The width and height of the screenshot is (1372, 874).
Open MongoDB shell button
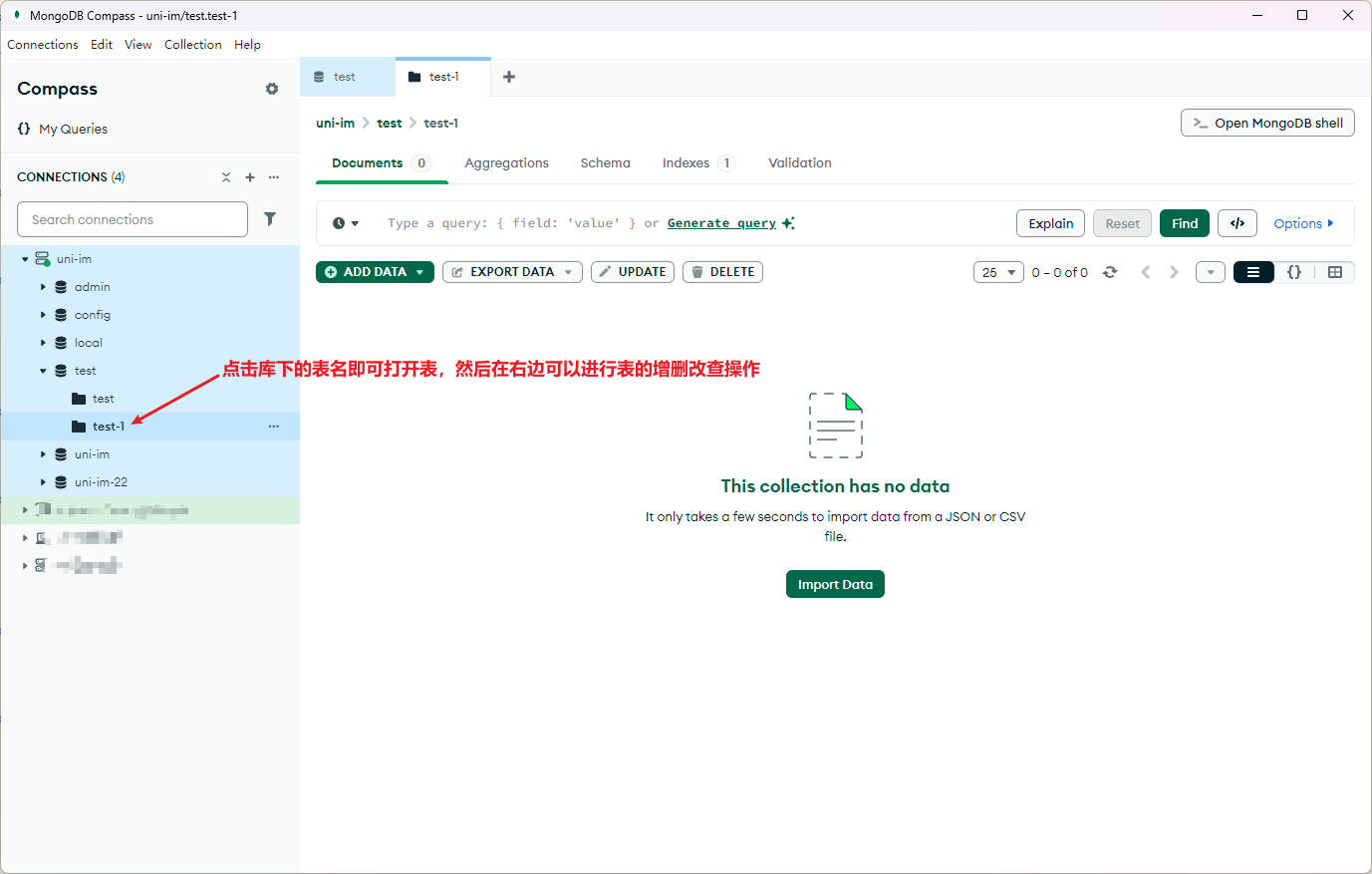pos(1267,123)
